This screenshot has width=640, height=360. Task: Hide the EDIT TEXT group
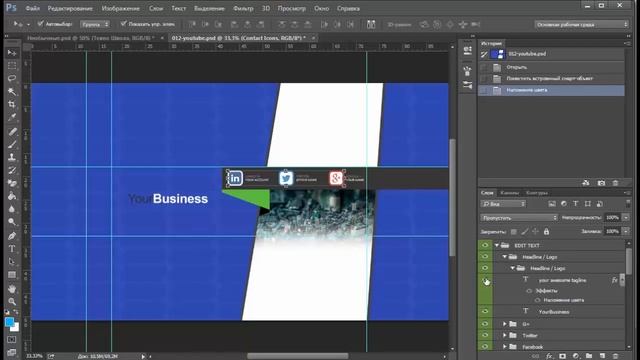[485, 245]
